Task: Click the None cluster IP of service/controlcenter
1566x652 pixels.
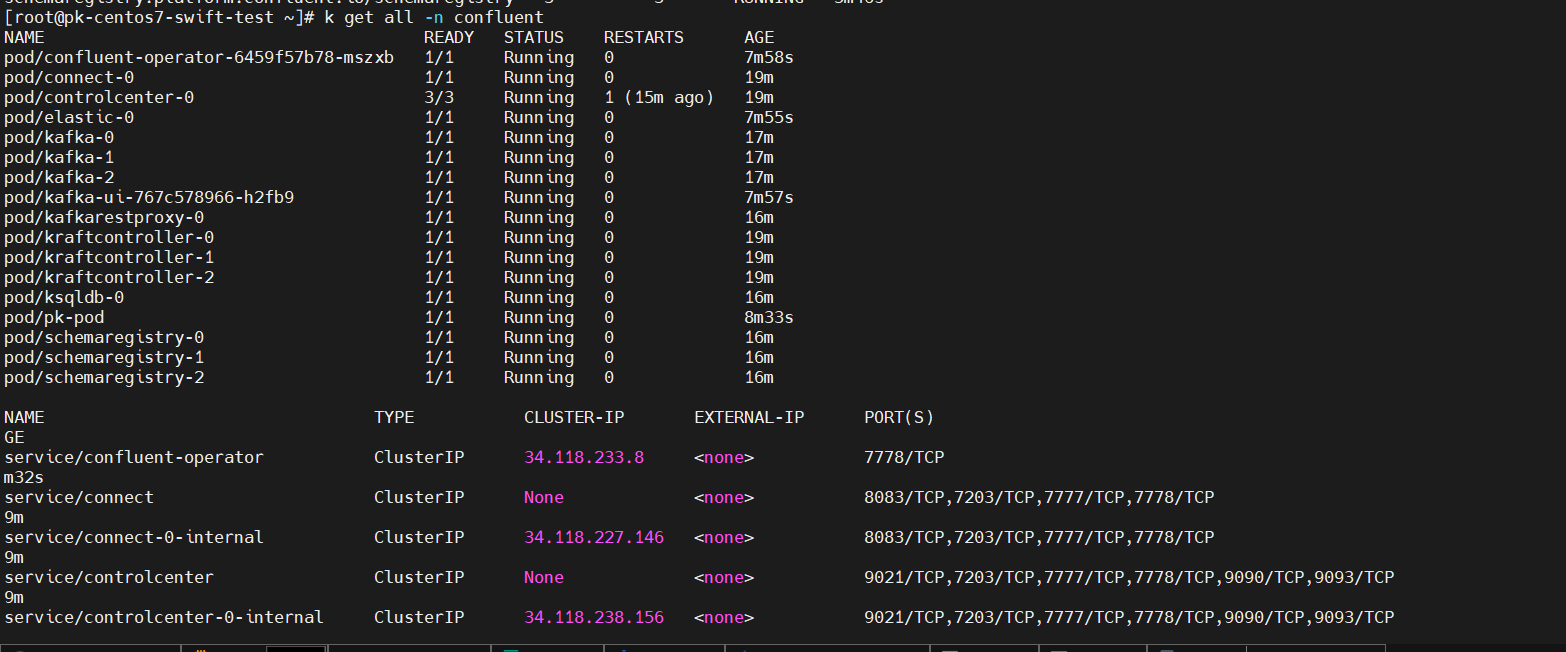Action: pyautogui.click(x=544, y=577)
